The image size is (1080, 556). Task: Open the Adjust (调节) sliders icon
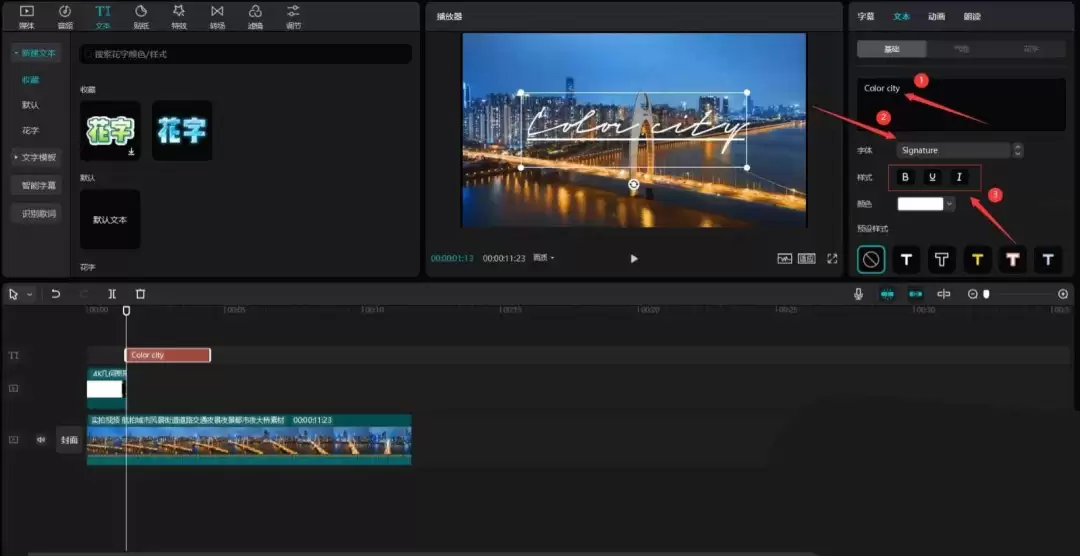tap(293, 15)
